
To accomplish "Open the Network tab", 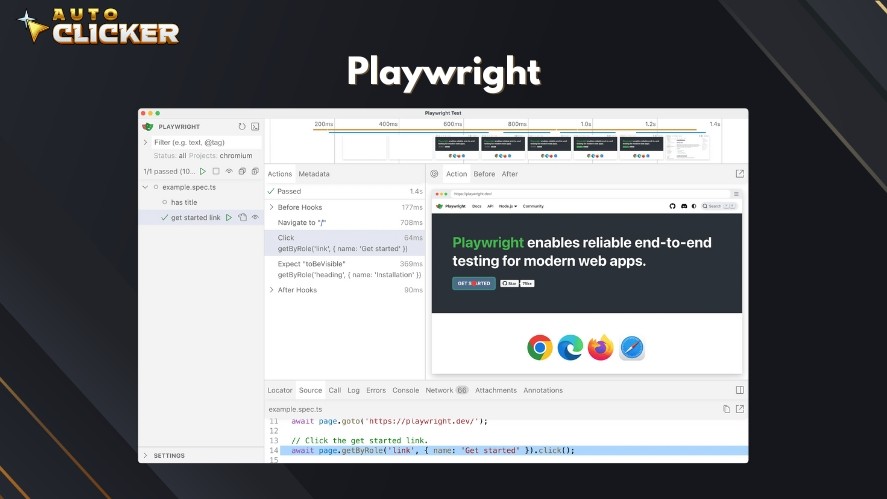I will 446,390.
